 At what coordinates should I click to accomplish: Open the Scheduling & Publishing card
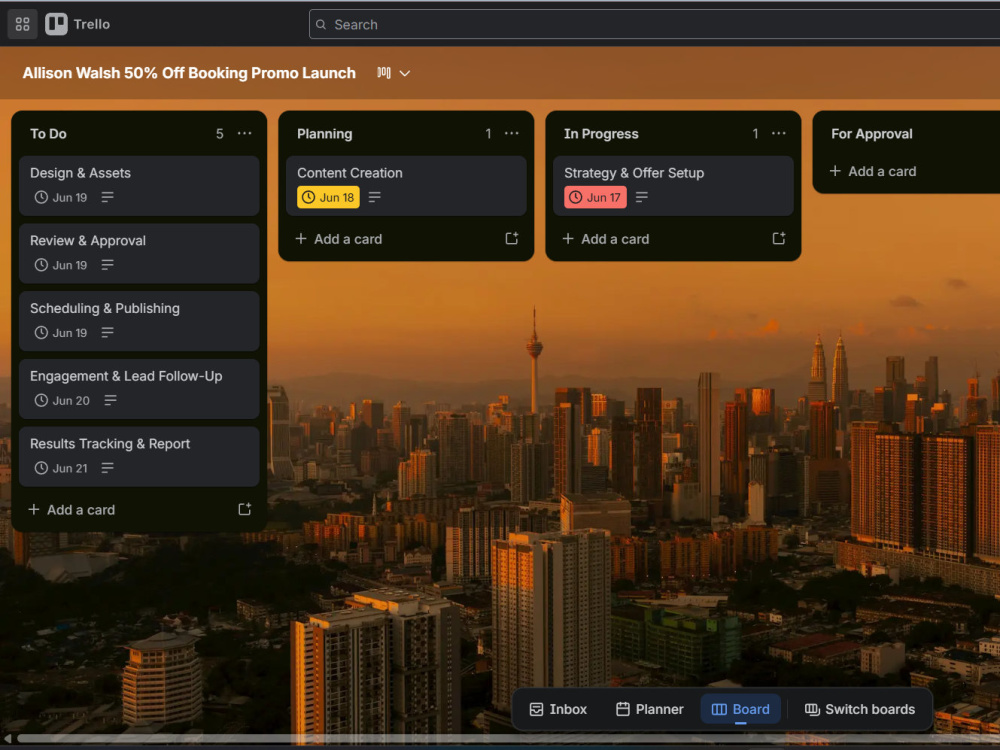(x=139, y=321)
